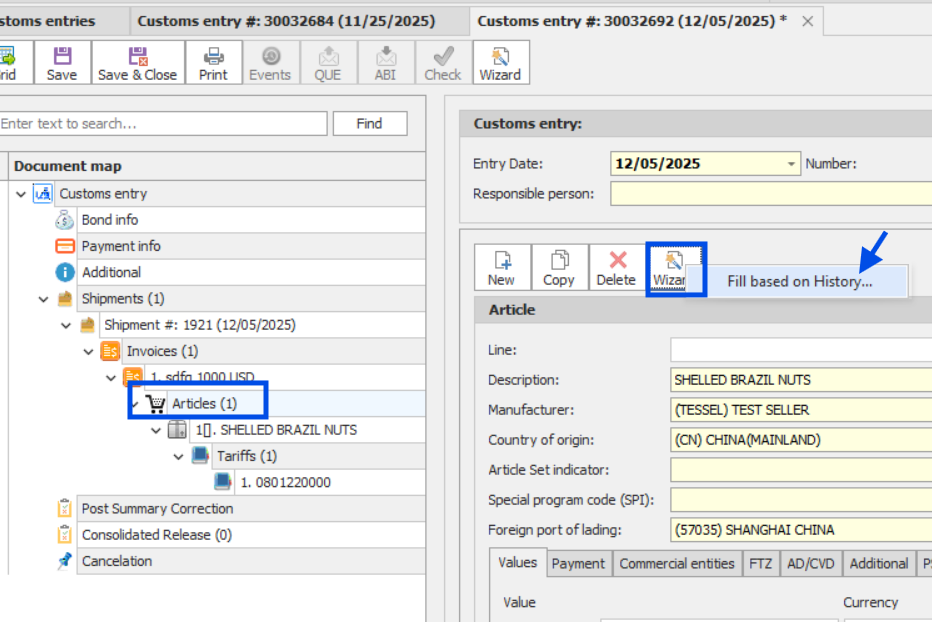Open the AD/CVD tab
This screenshot has width=932, height=622.
click(810, 563)
